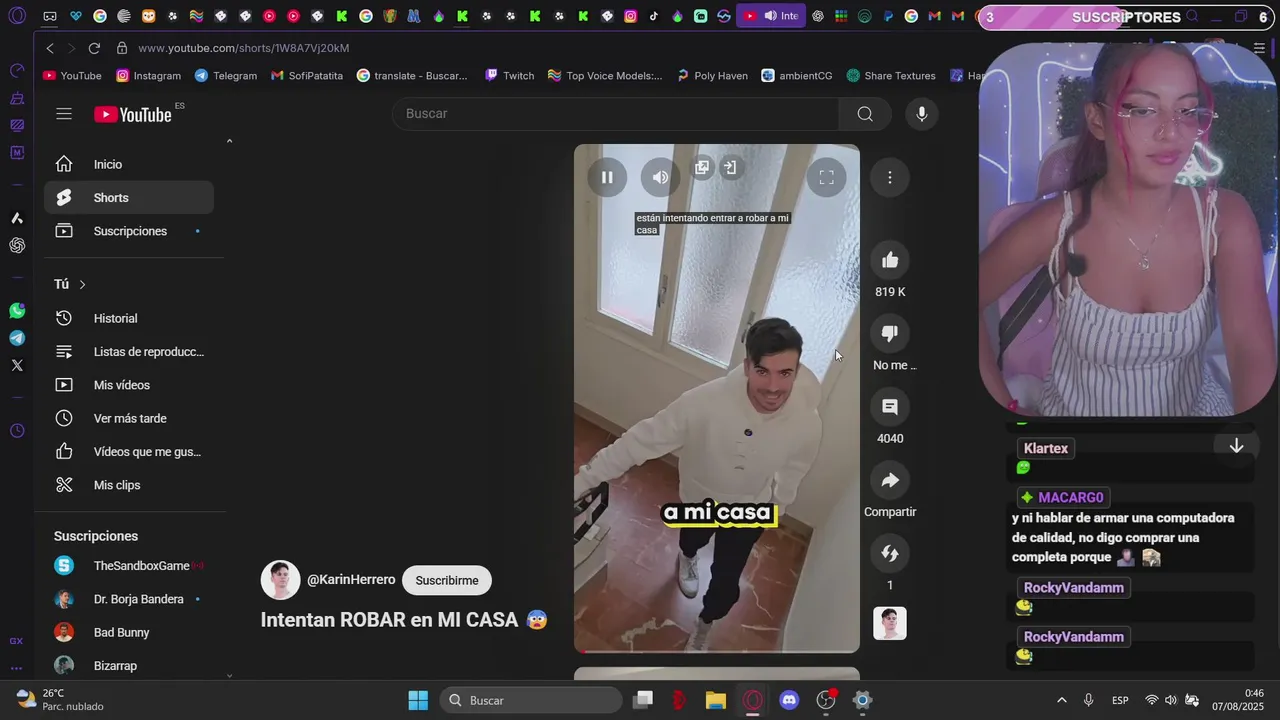Go to the YouTube home logo

tap(134, 114)
